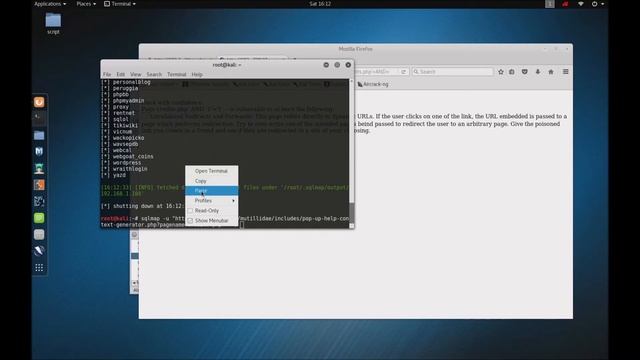Open the Terminal app menu in the top bar

(120, 4)
